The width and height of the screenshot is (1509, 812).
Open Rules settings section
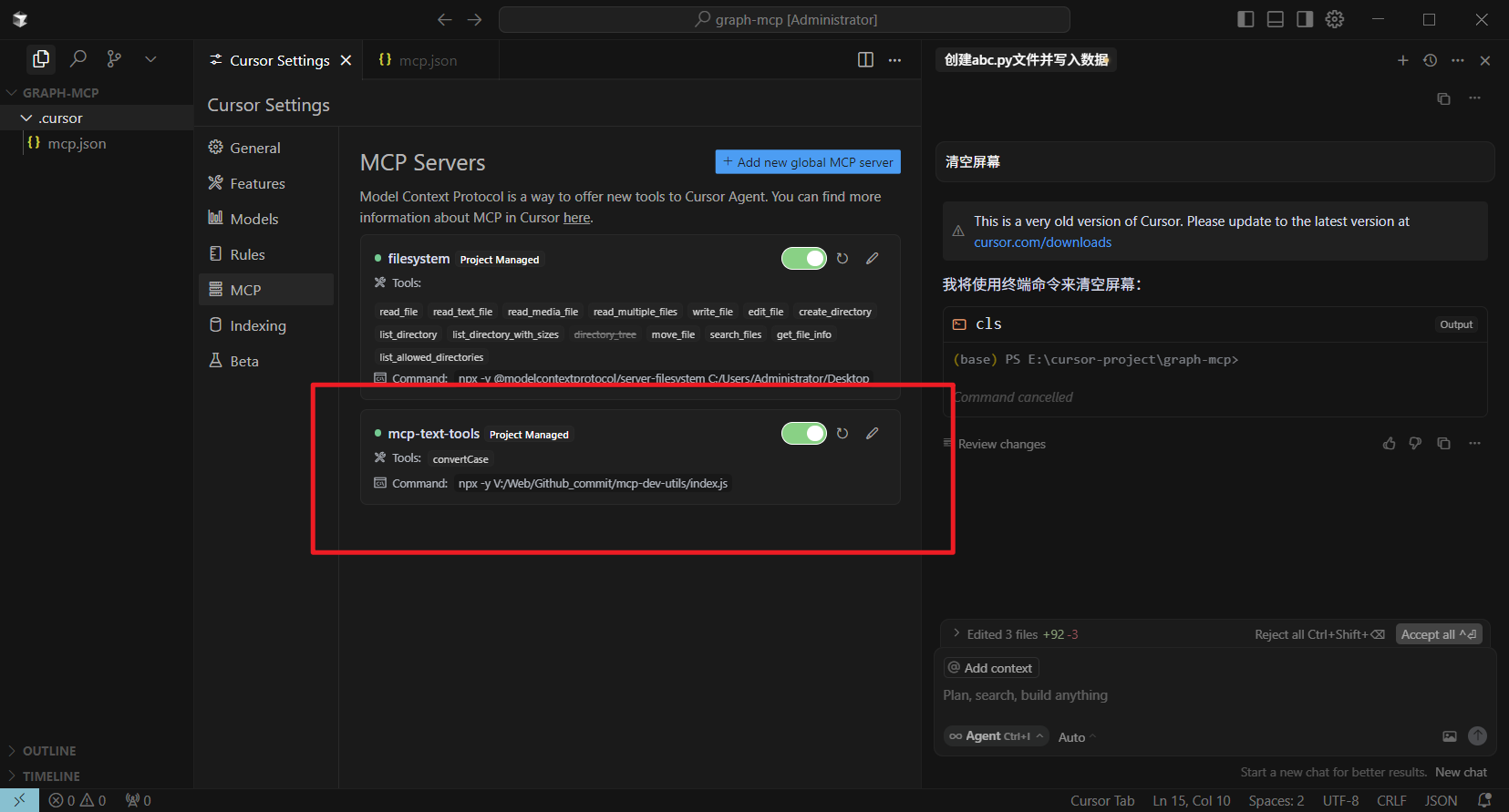[266, 254]
